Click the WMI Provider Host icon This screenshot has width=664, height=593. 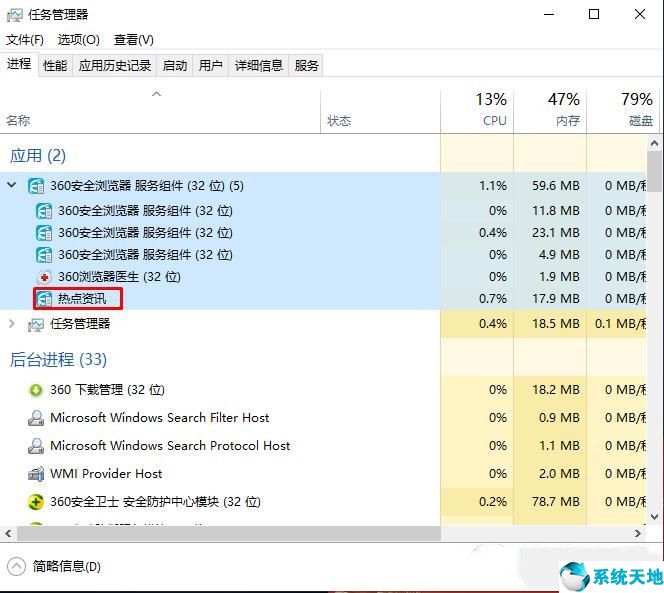click(x=36, y=474)
